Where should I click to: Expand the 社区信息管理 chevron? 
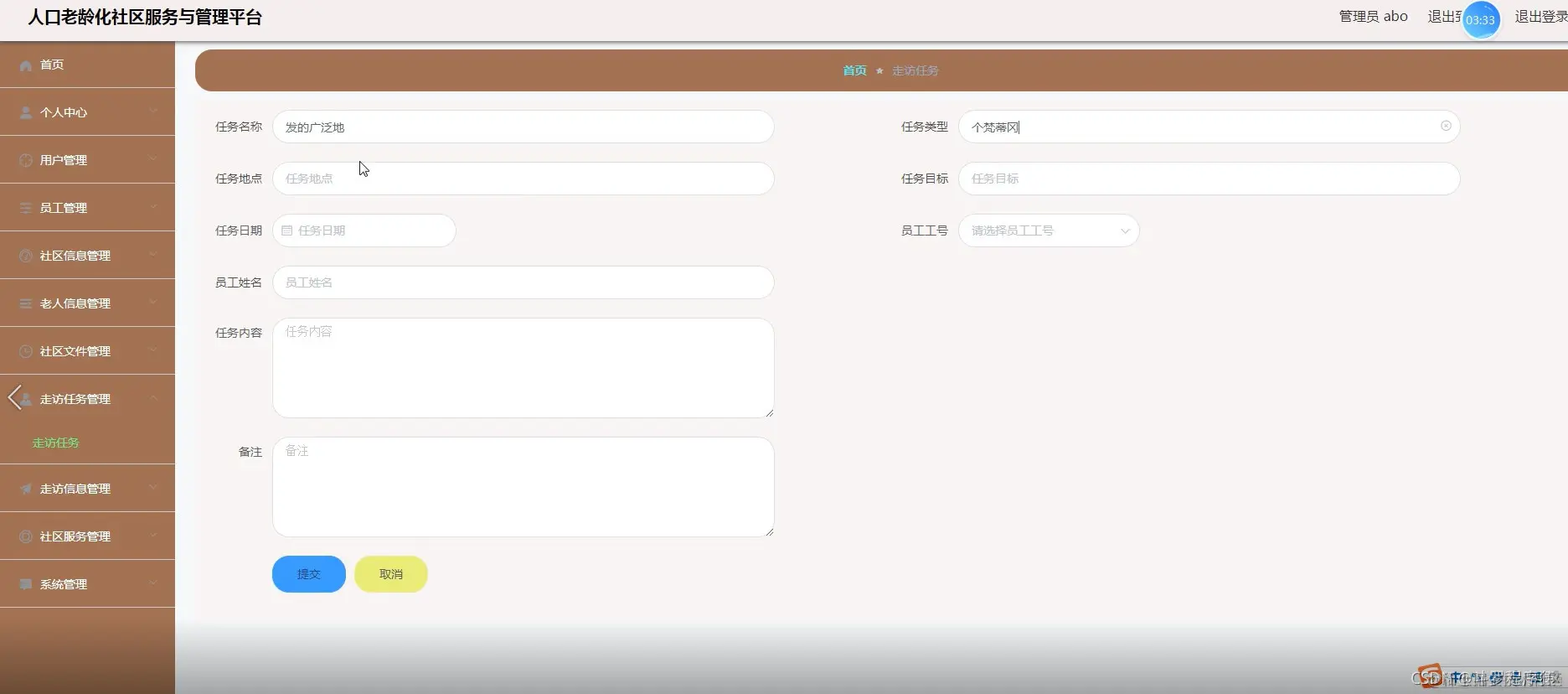153,254
